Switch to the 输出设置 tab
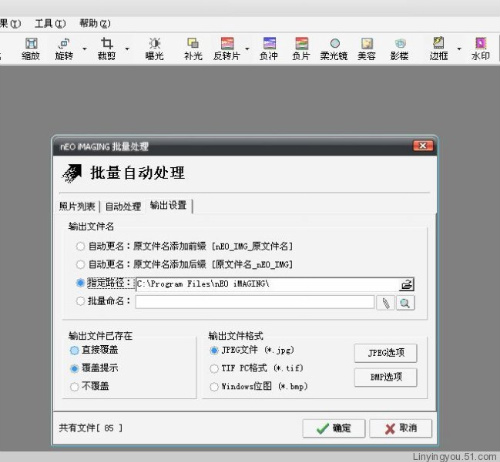The width and height of the screenshot is (500, 462). tap(168, 205)
